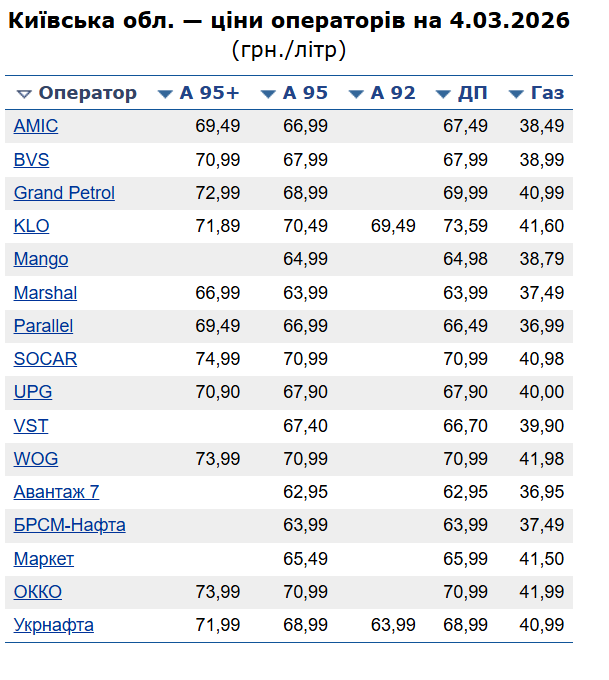Click the Укрнафта operator link
609x680 pixels.
pyautogui.click(x=54, y=625)
